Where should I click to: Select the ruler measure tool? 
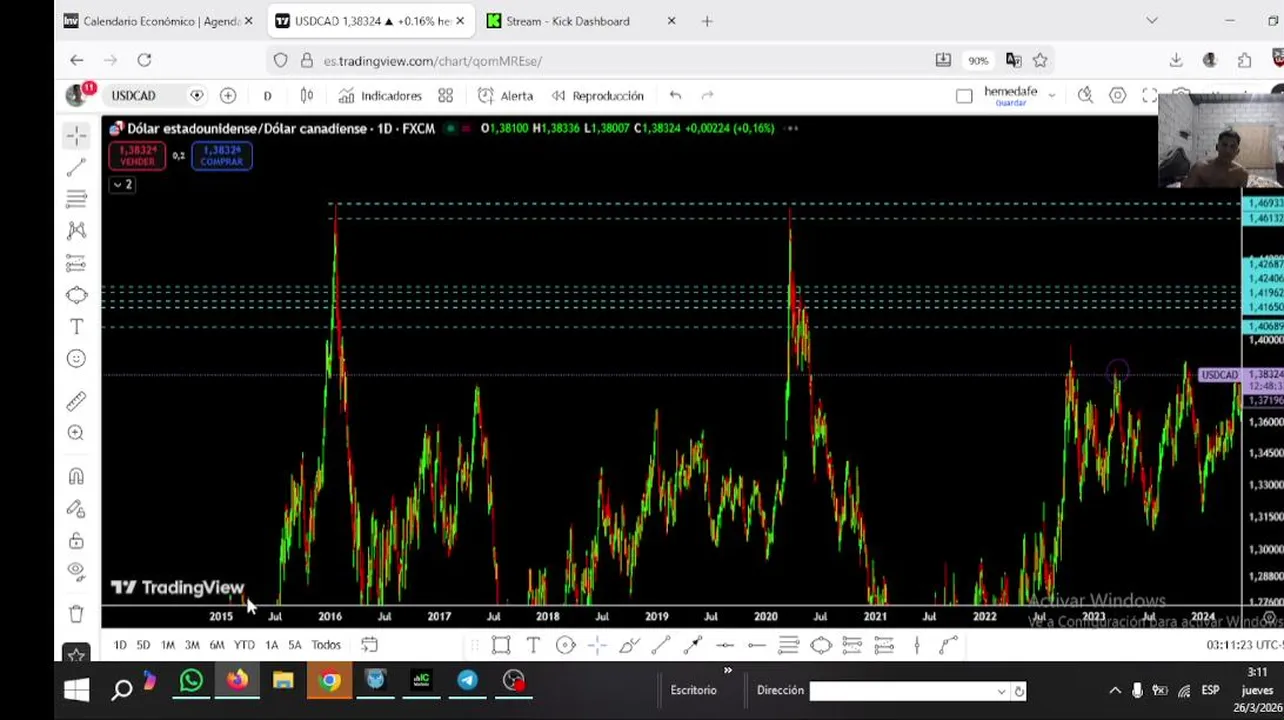pos(76,401)
